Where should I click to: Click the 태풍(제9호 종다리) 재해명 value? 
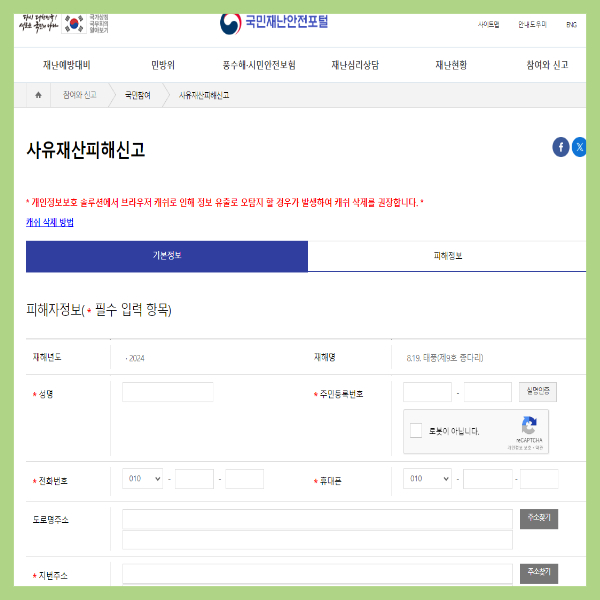(444, 358)
